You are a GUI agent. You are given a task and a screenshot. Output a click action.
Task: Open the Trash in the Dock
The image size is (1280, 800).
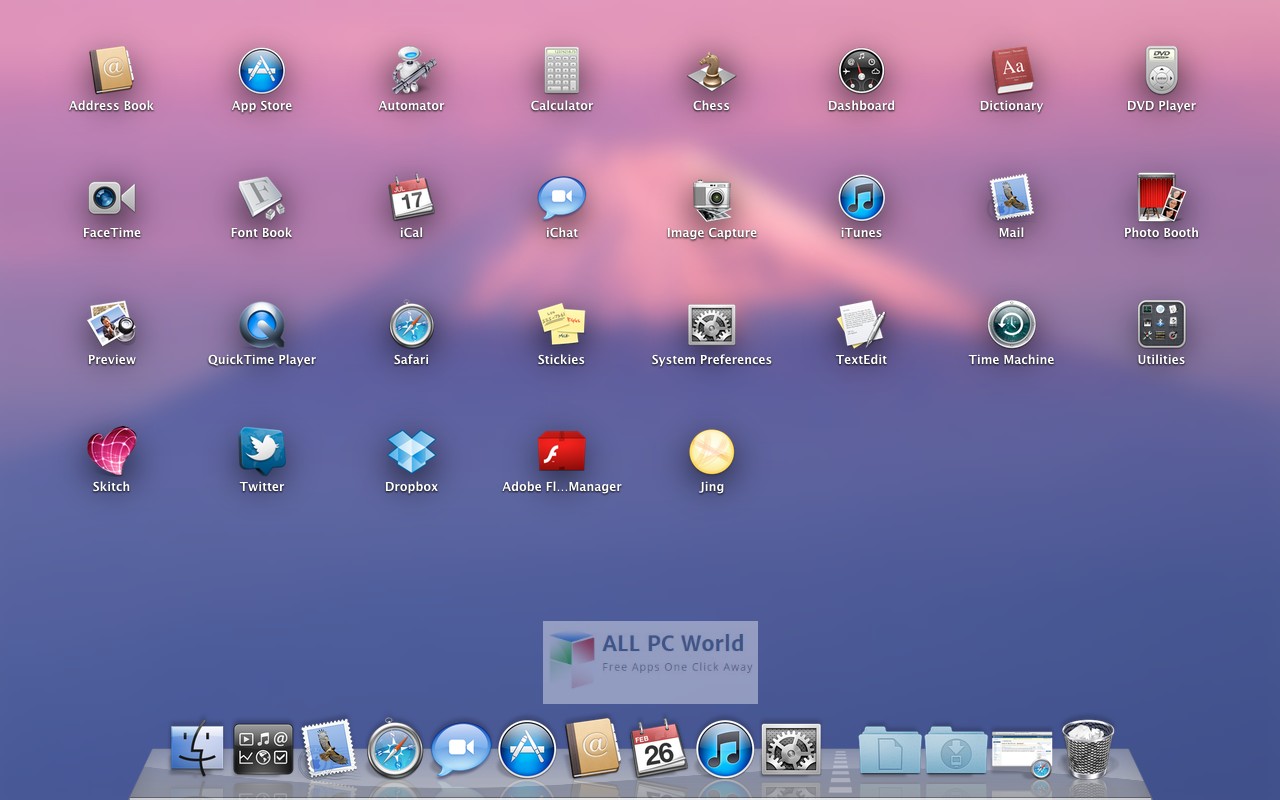1087,748
